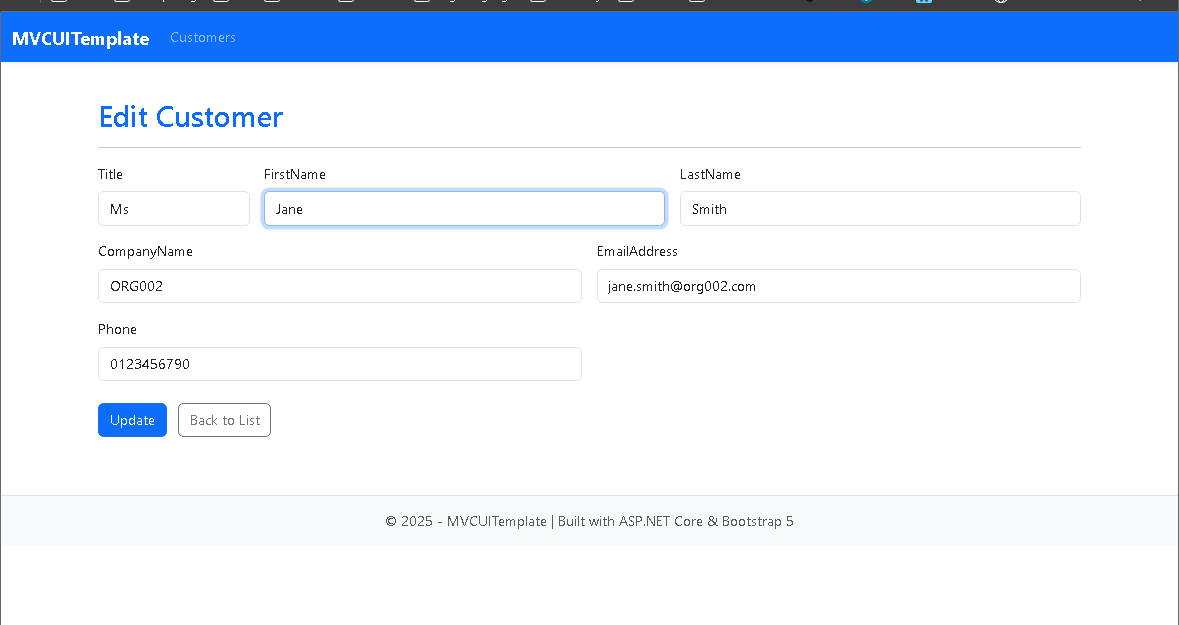1179x625 pixels.
Task: Click the teal circular app icon in the taskbar
Action: (865, 3)
